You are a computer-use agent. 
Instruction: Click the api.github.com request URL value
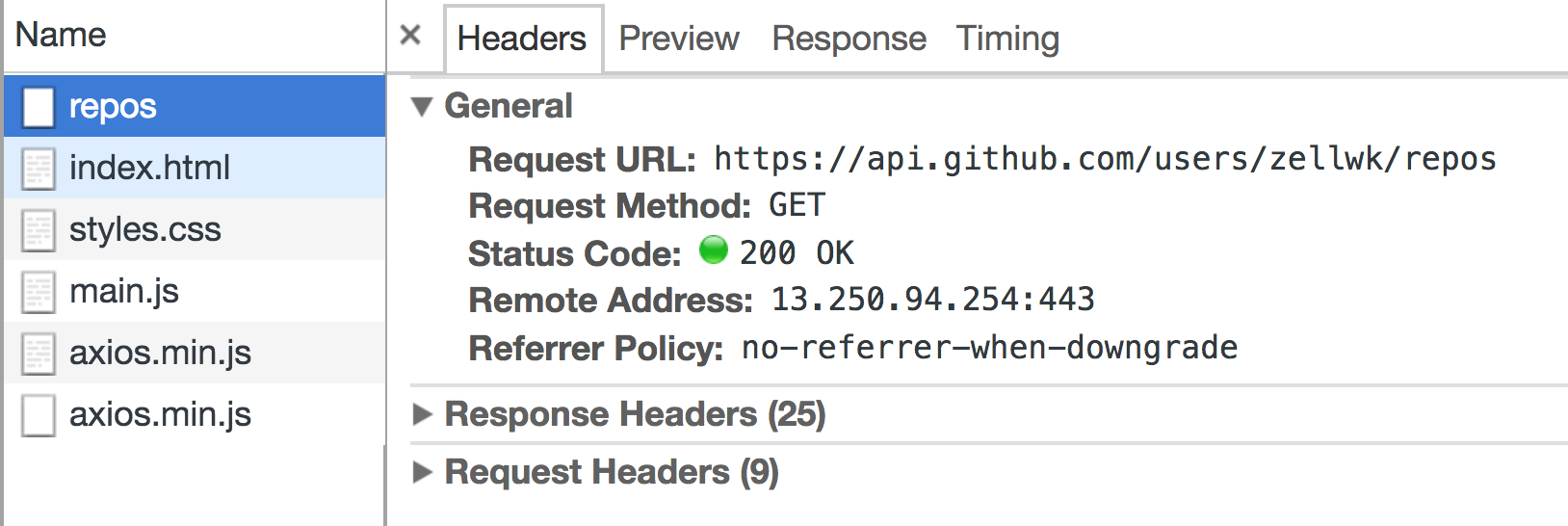pos(1105,159)
